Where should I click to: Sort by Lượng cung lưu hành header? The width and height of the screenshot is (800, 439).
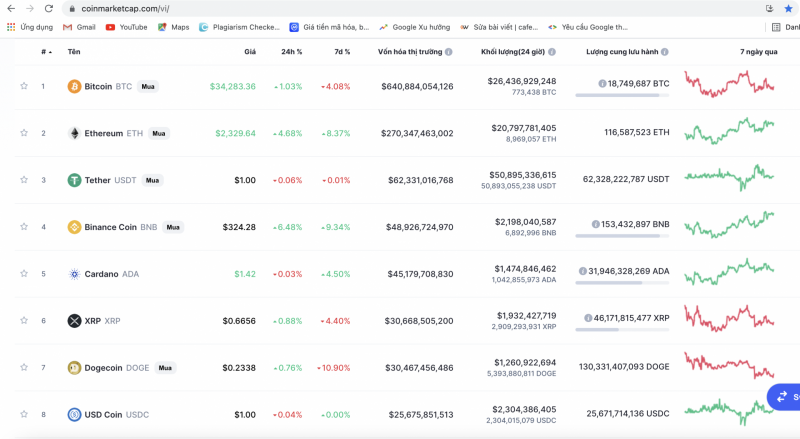point(622,52)
